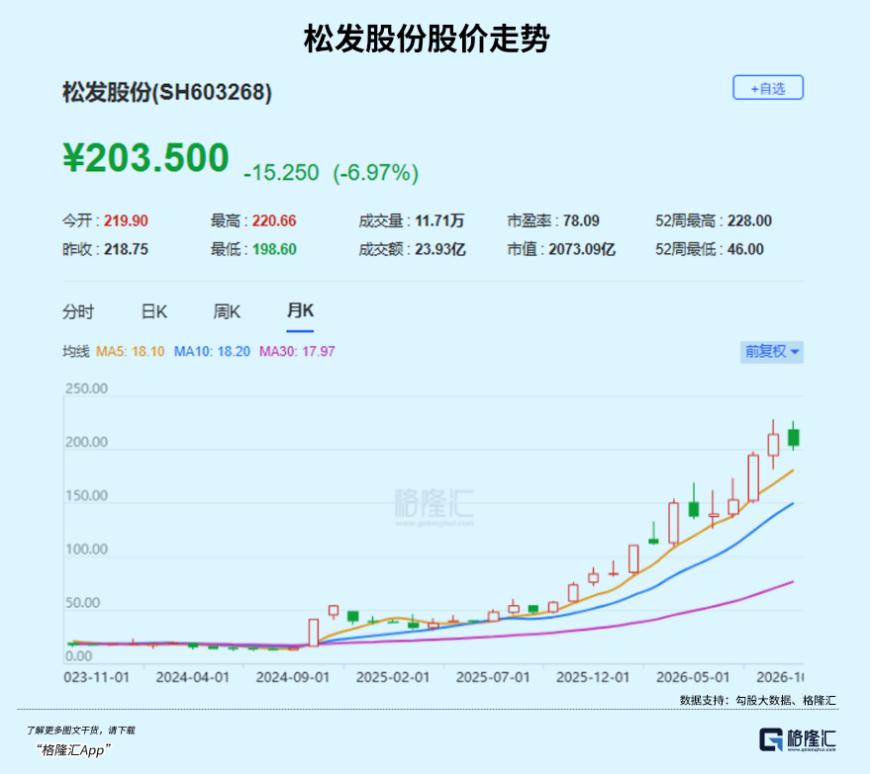Click the 昨收 value 218.75

click(x=126, y=249)
